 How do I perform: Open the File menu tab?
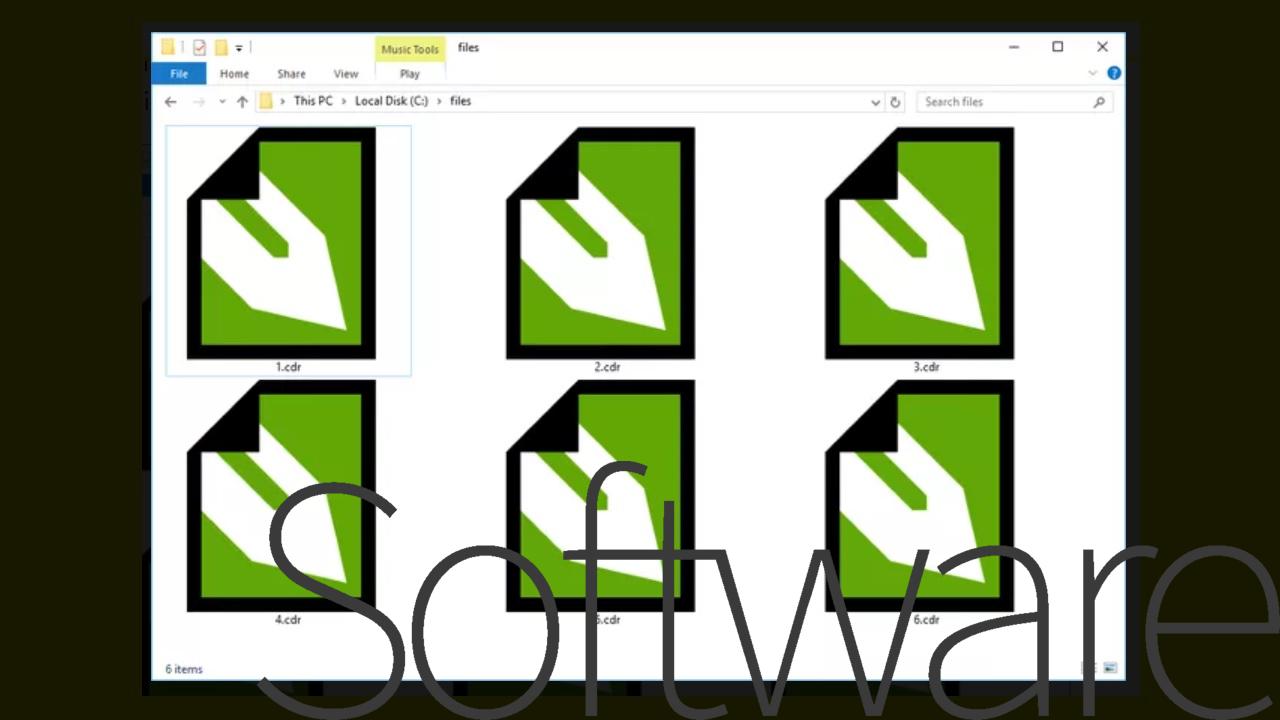point(179,74)
